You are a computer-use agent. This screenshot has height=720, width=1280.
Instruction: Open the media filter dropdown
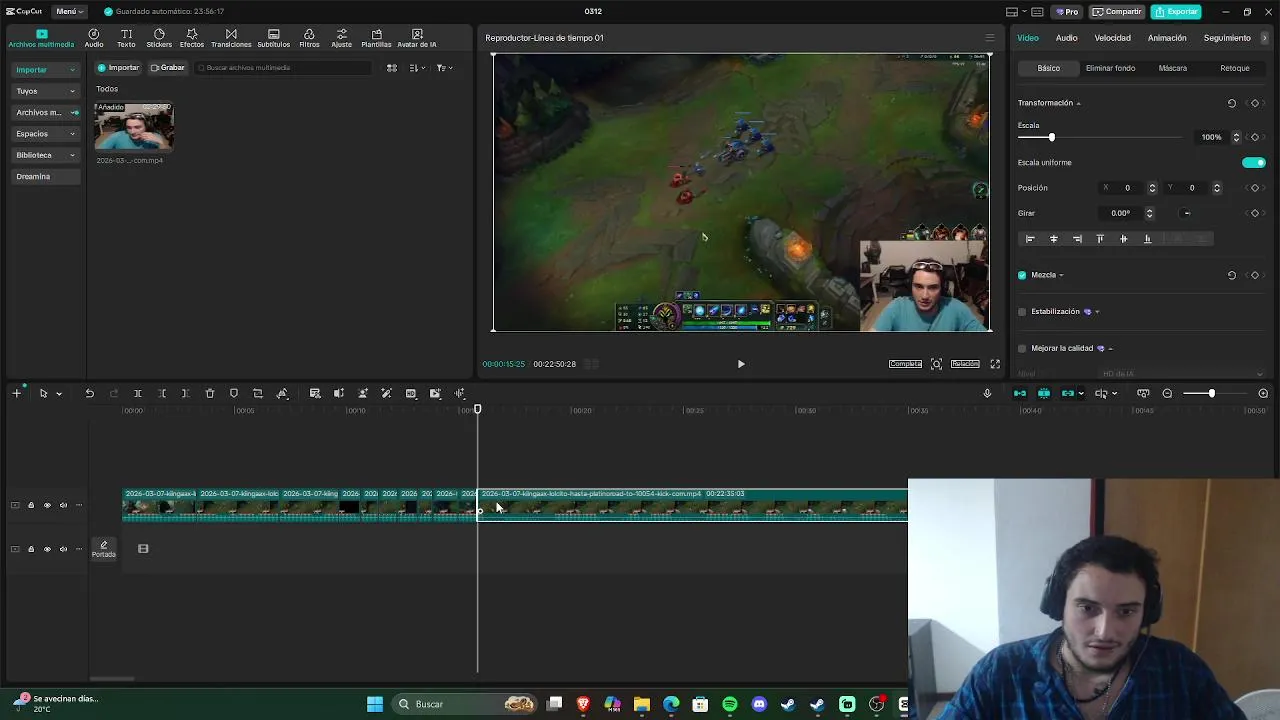coord(444,68)
